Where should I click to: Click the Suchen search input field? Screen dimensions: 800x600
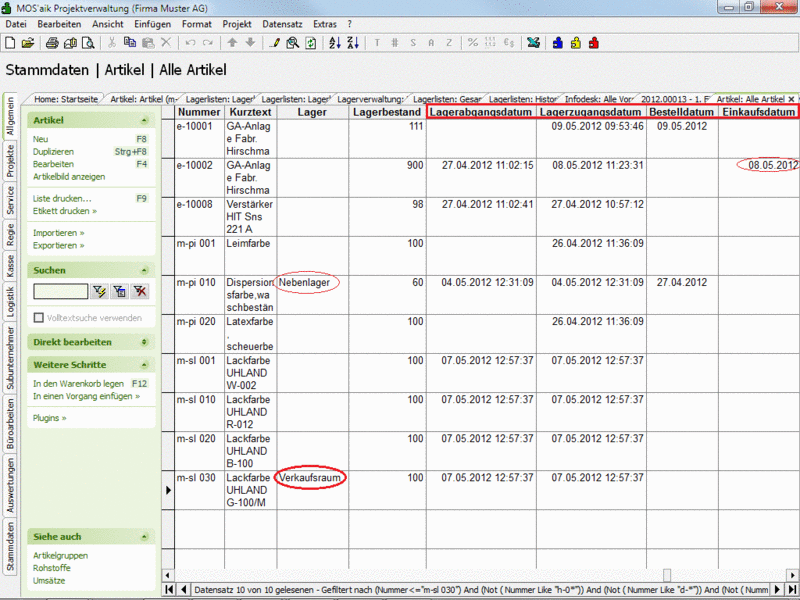[60, 291]
